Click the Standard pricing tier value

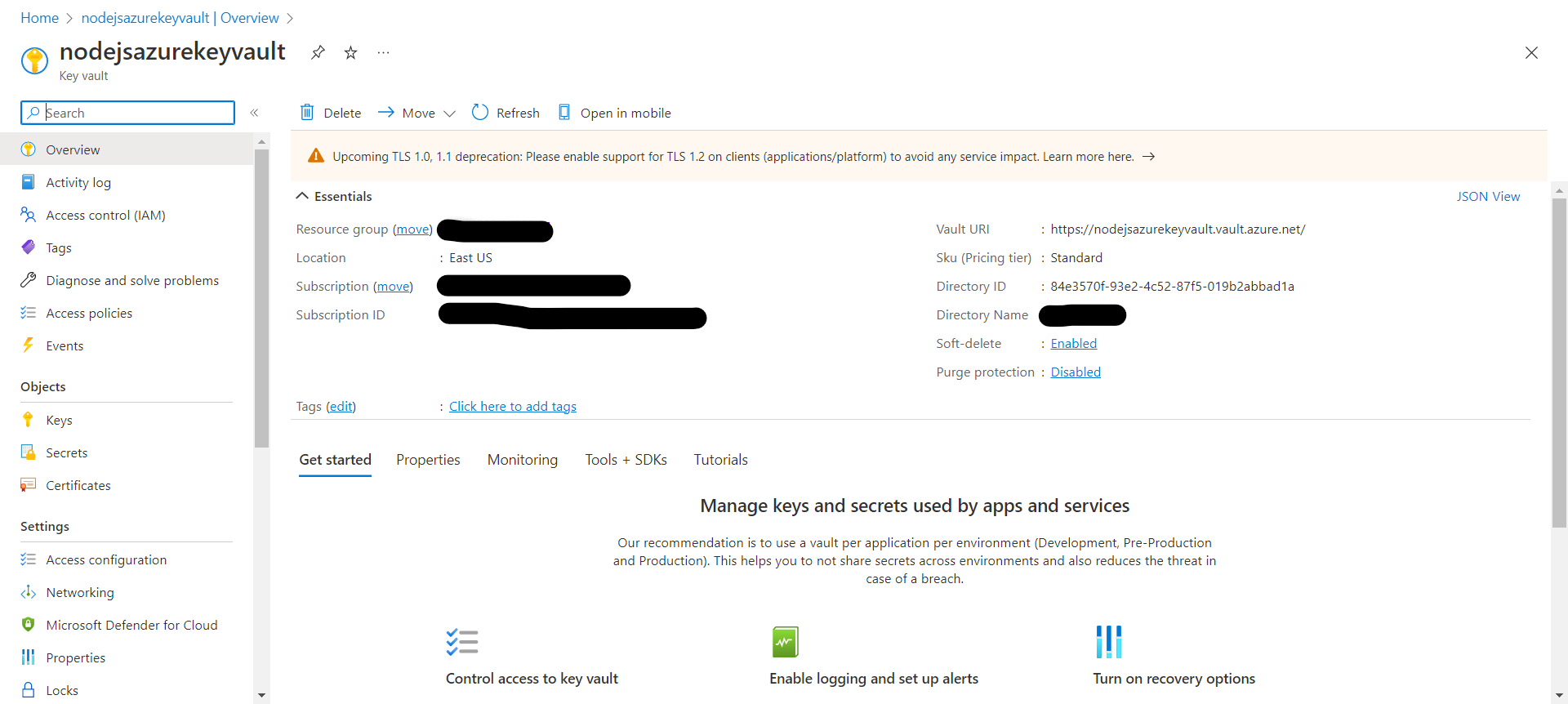pos(1076,257)
